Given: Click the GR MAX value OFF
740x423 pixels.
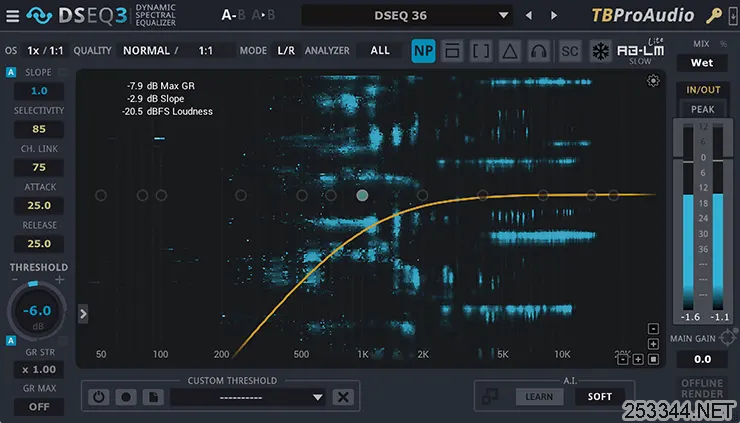Looking at the screenshot, I should tap(39, 407).
